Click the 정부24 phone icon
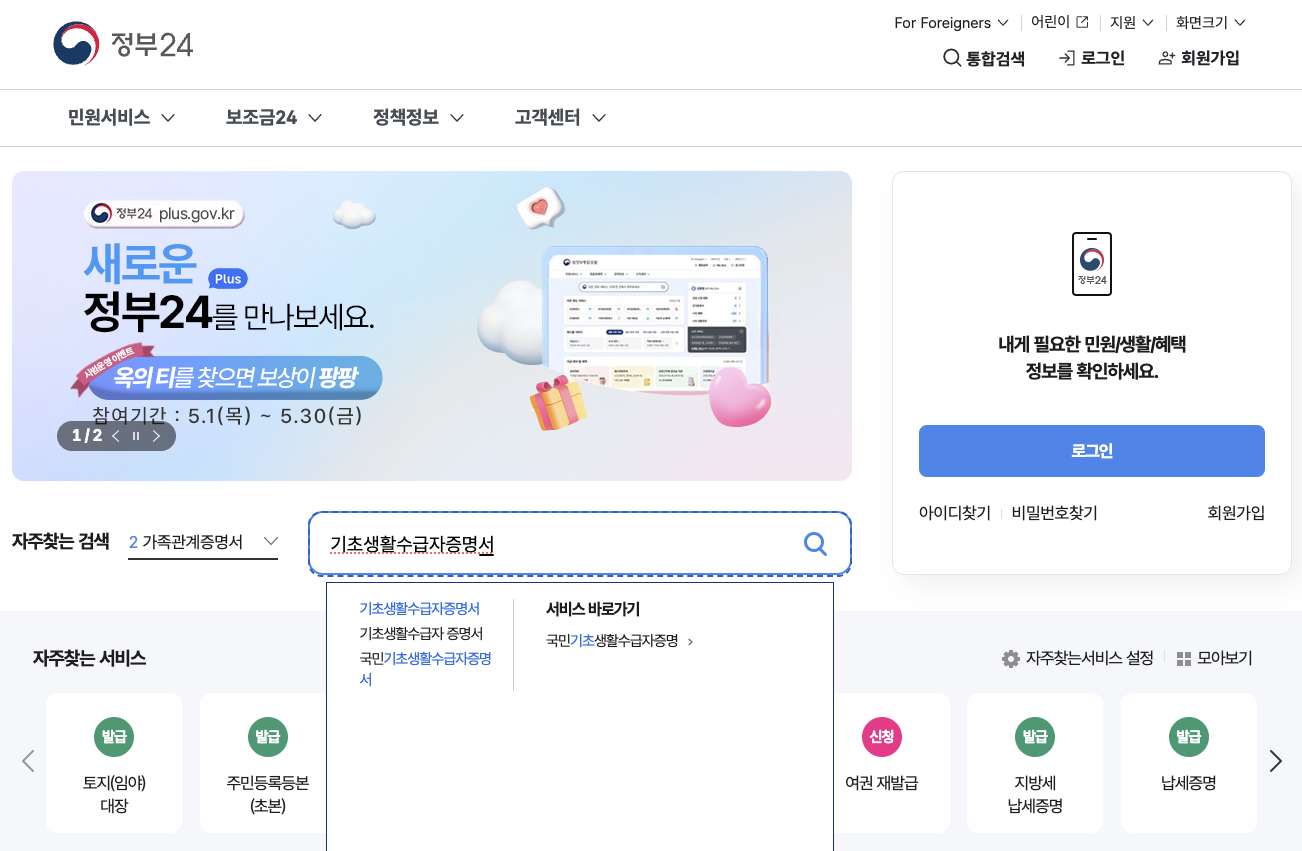 click(x=1092, y=264)
